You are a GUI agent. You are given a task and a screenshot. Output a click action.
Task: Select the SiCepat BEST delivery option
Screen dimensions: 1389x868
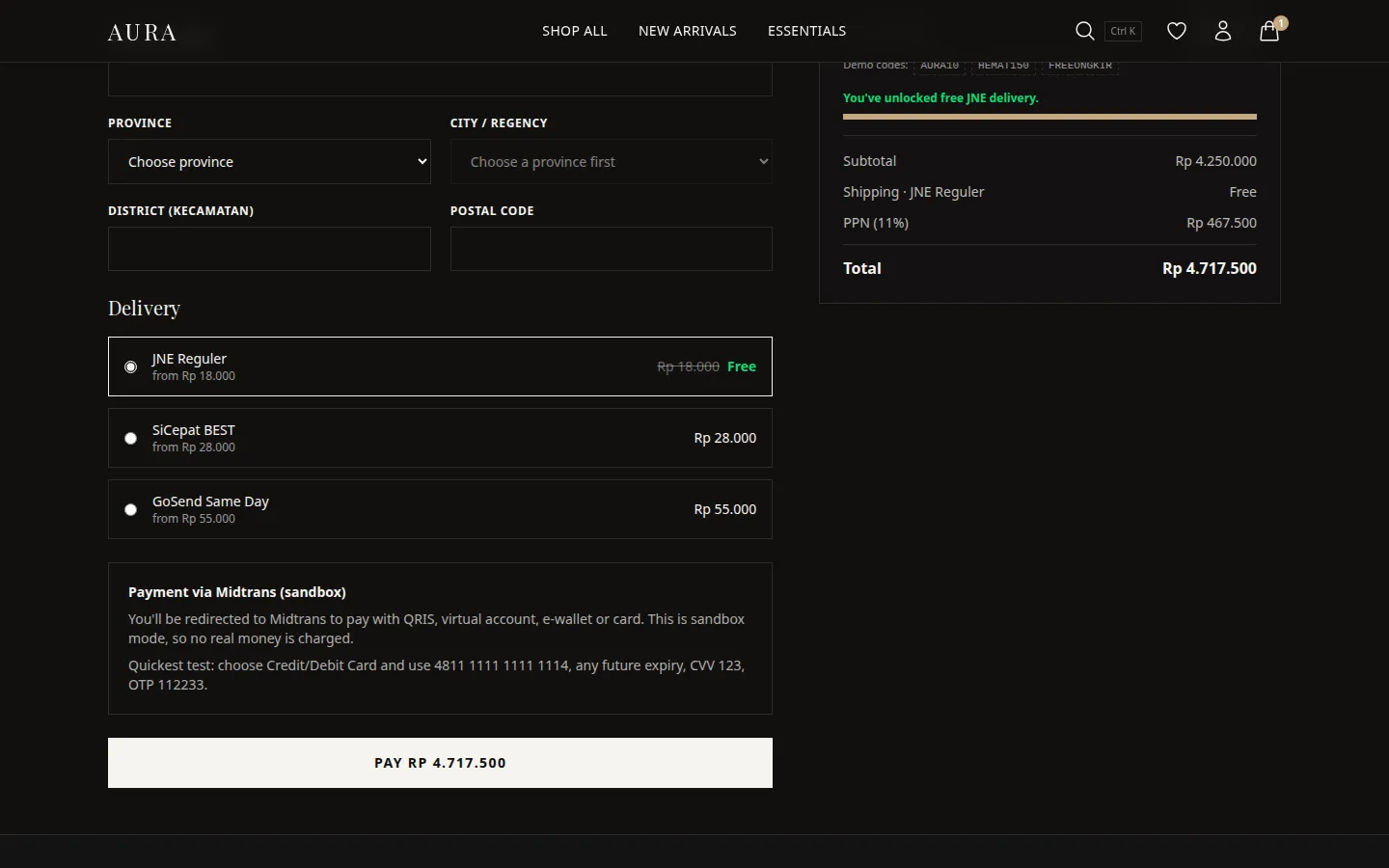tap(440, 438)
